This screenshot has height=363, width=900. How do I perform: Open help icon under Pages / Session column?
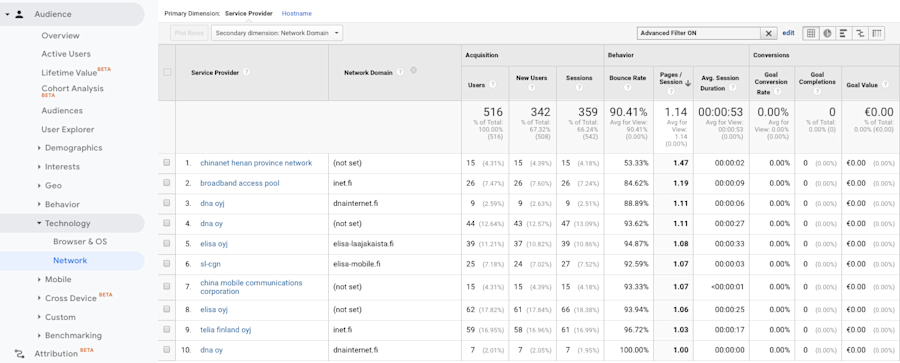[x=671, y=92]
